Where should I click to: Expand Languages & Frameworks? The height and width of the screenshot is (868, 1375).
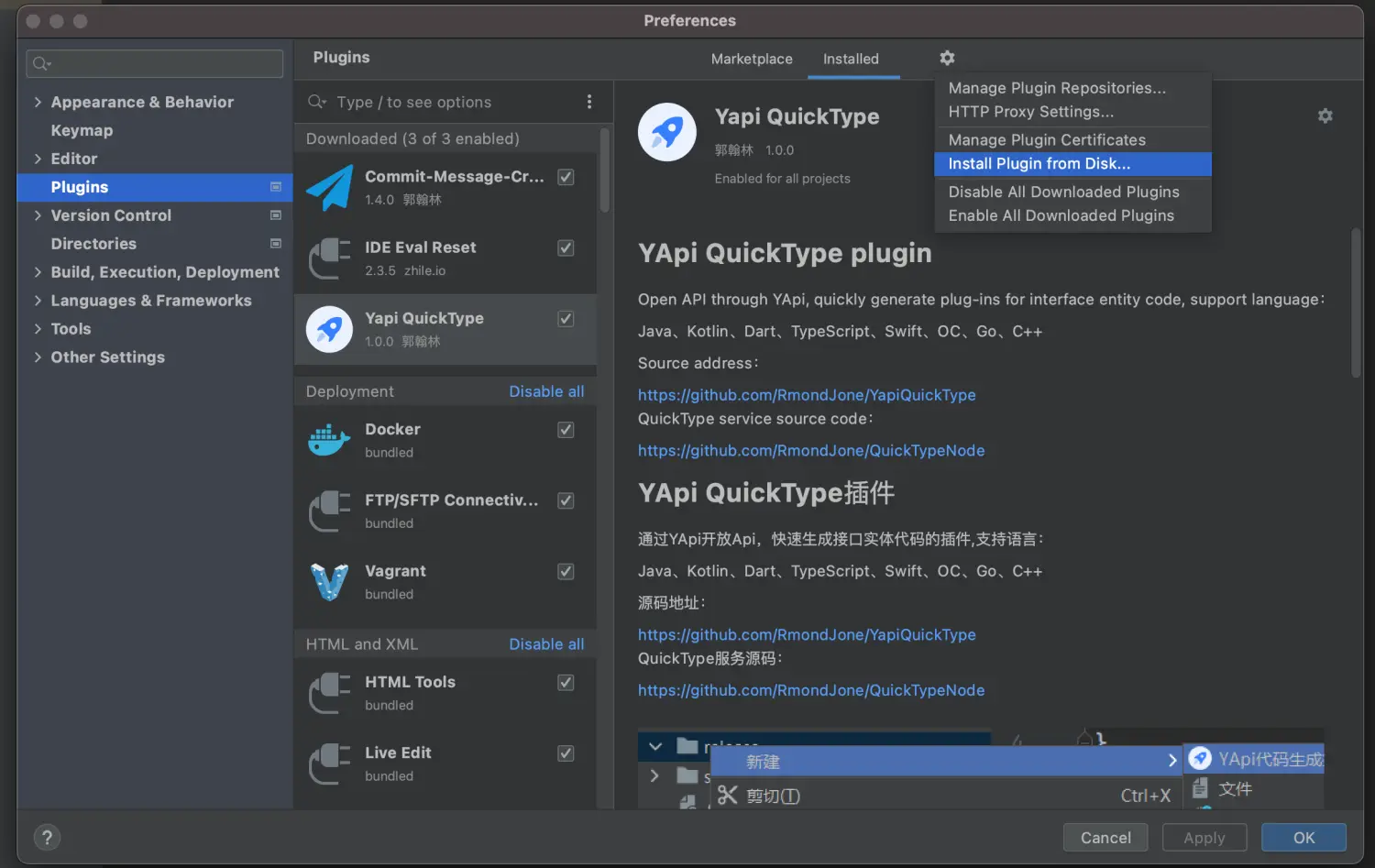(38, 301)
